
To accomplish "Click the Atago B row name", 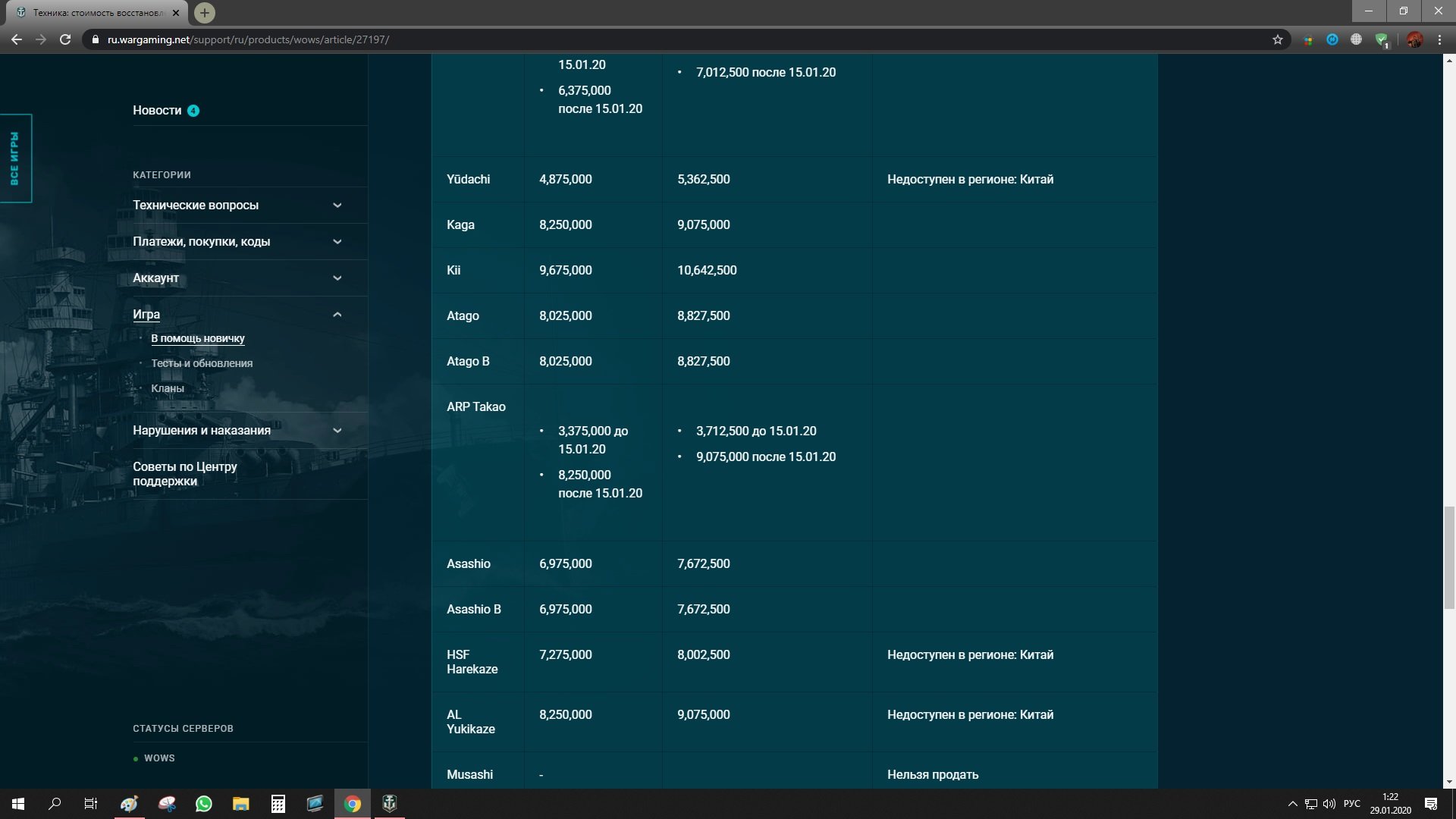I will [x=468, y=362].
